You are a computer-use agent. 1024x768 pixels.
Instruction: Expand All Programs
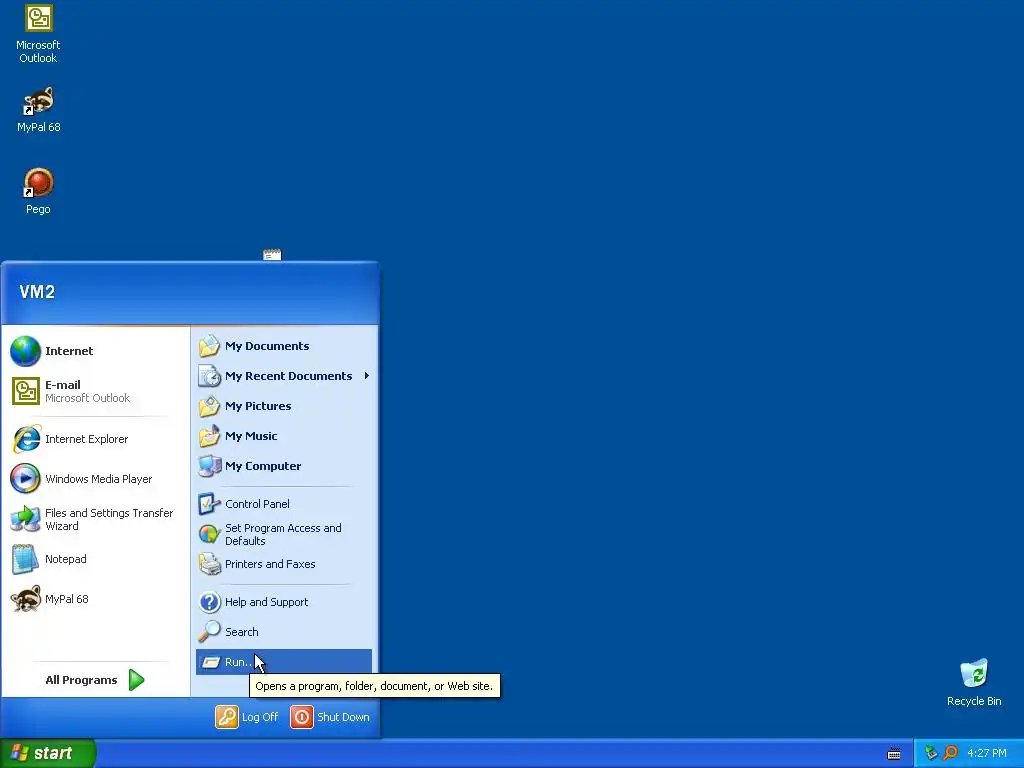point(95,680)
